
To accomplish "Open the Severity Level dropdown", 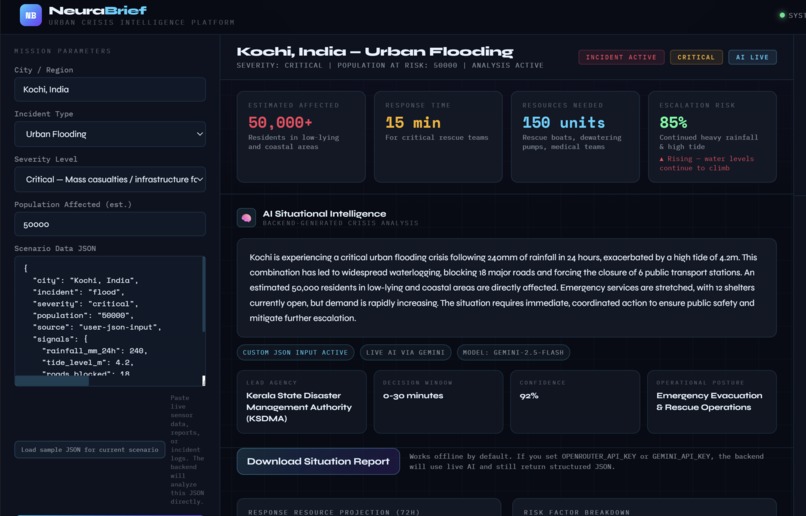I will (x=110, y=179).
